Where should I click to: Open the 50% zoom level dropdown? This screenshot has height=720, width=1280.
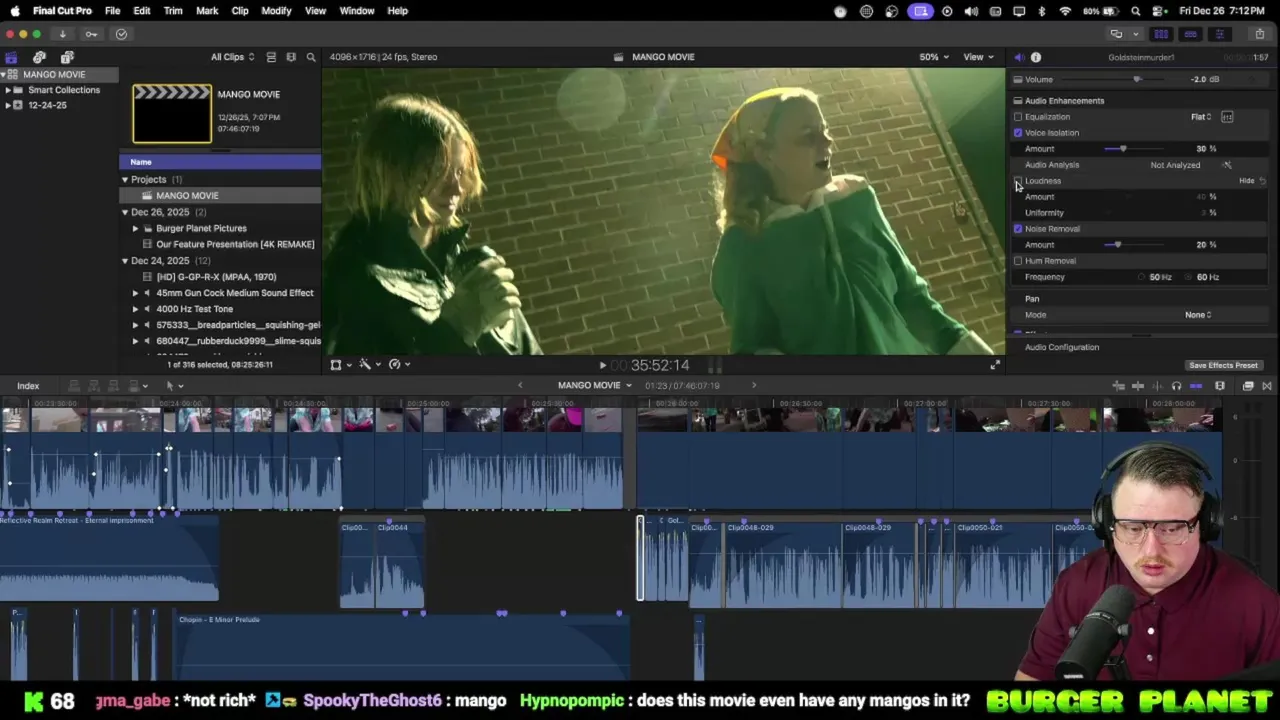[935, 57]
